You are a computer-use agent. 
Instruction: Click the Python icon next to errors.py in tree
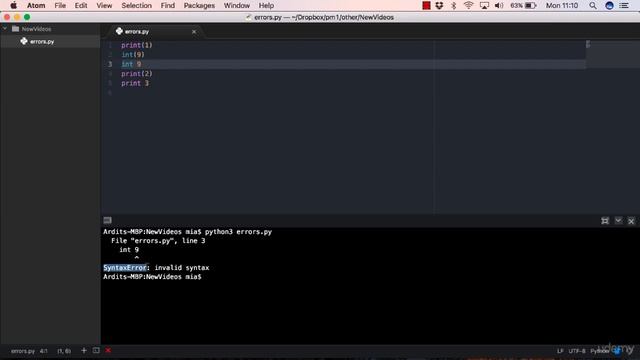24,41
